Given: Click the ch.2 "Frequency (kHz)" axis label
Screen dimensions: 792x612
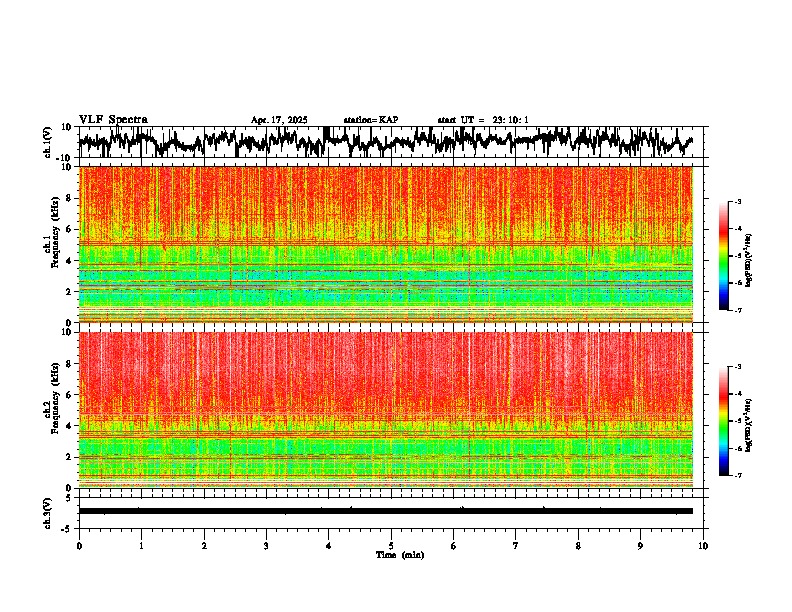Looking at the screenshot, I should [x=55, y=398].
